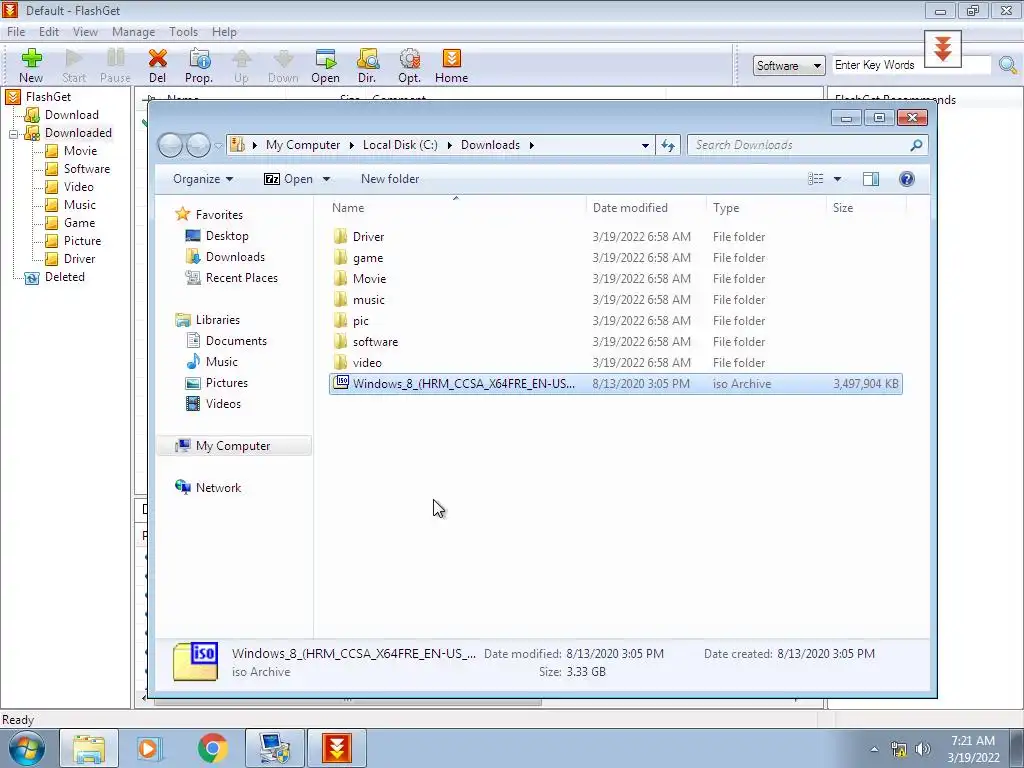Open Windows Media Player from taskbar

tap(150, 748)
